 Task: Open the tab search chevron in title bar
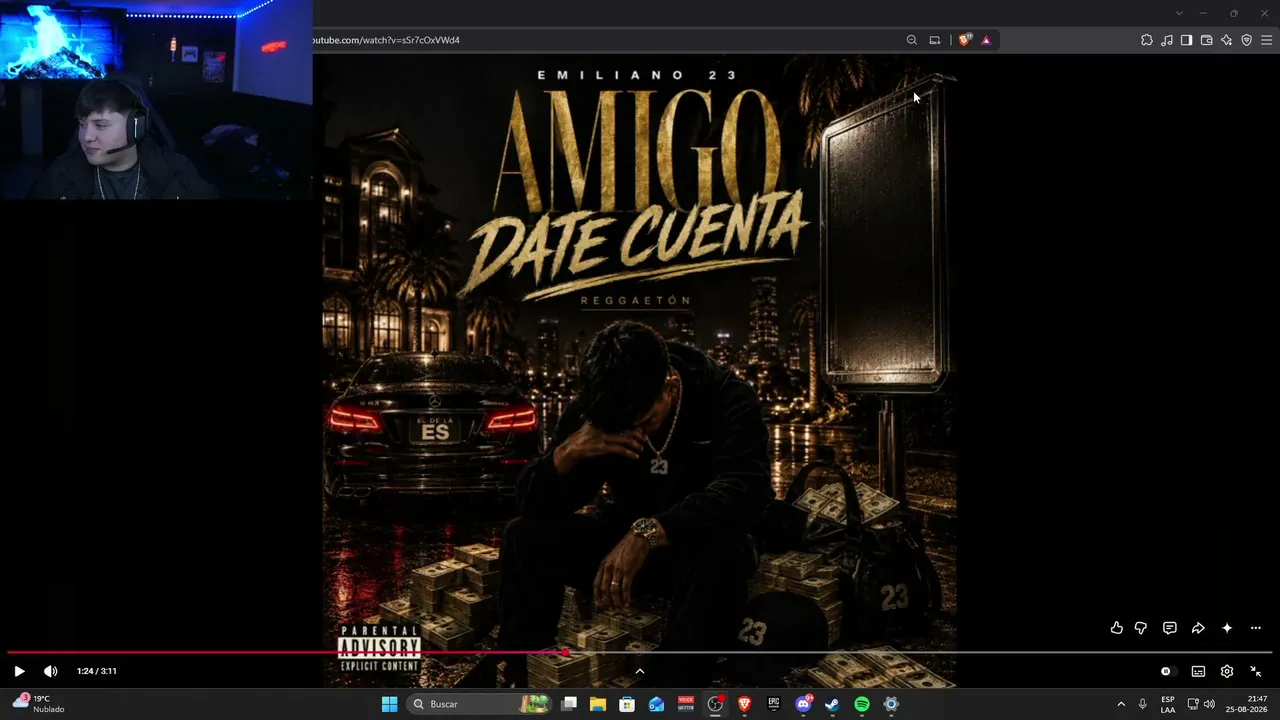pyautogui.click(x=1179, y=13)
